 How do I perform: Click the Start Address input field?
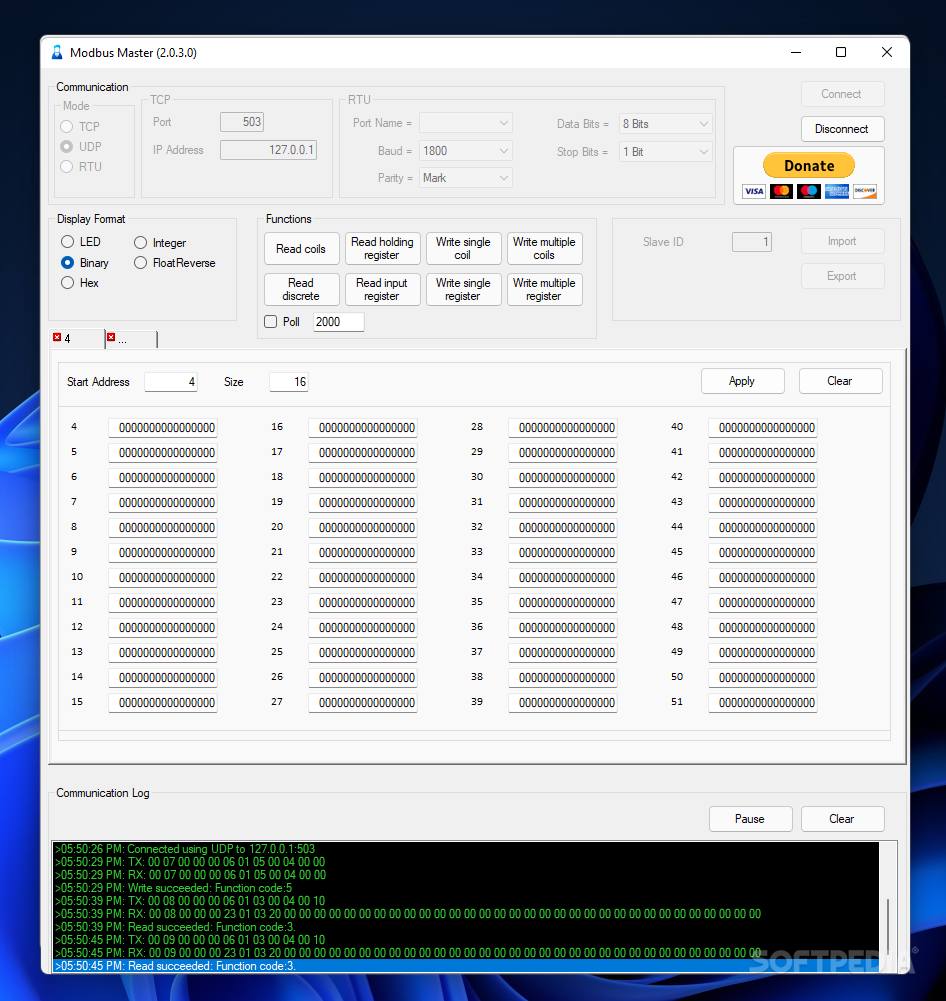click(x=170, y=382)
